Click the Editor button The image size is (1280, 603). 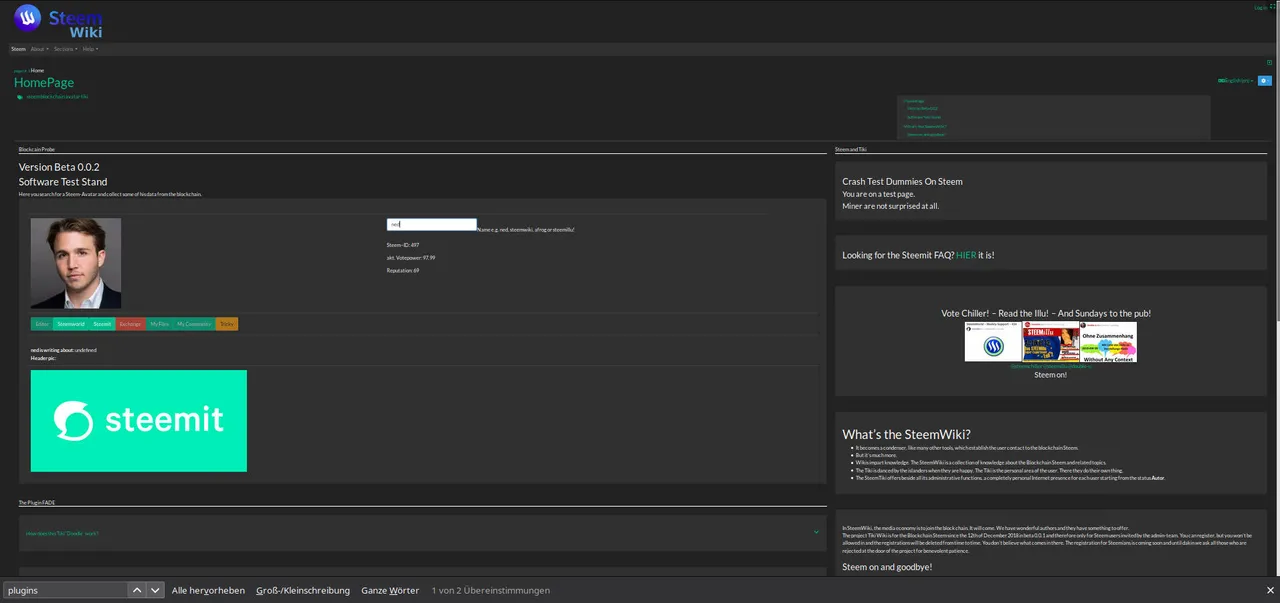(42, 324)
